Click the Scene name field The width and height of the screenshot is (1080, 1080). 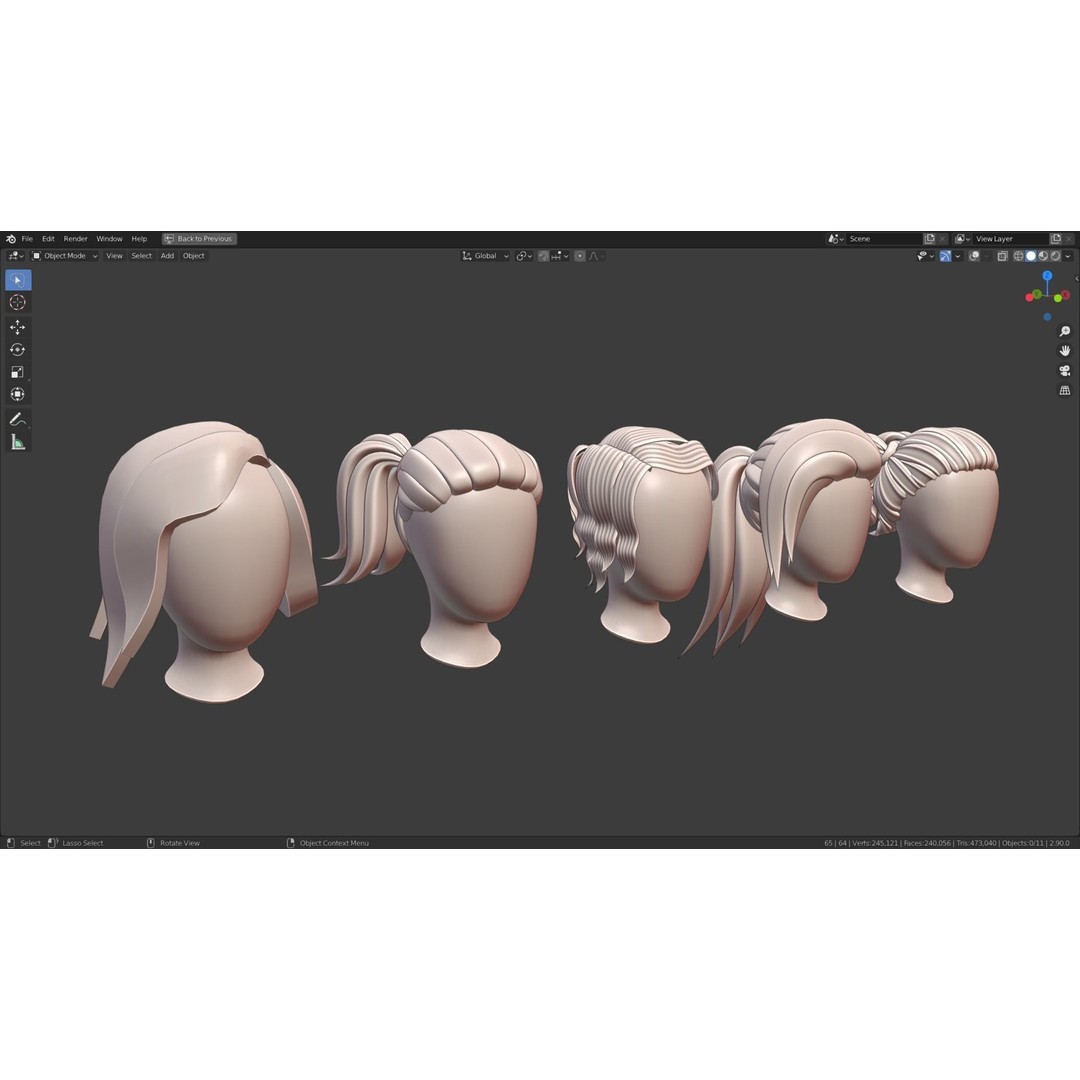(x=884, y=239)
